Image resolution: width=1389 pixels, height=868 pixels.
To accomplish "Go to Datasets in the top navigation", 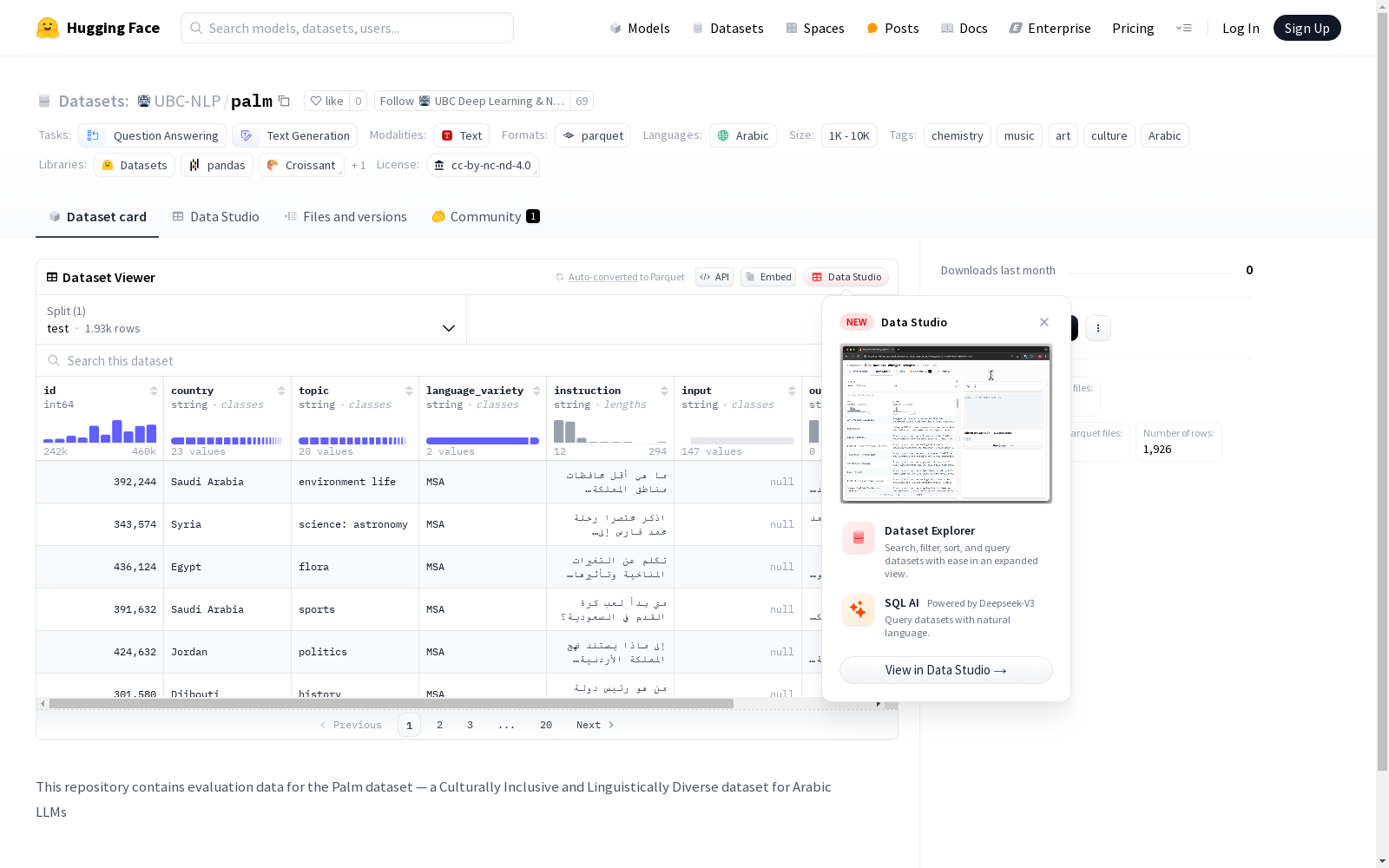I will coord(727,28).
